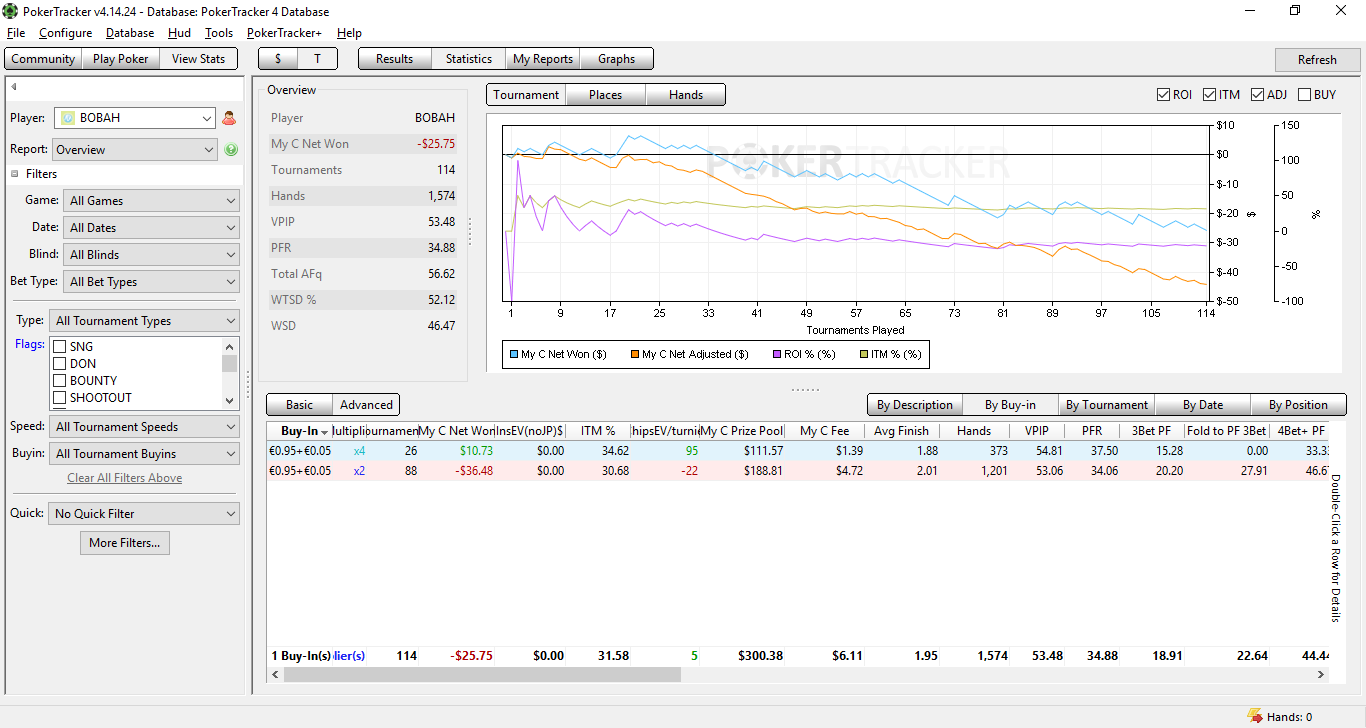
Task: Click the PokerTracker icon in the title bar
Action: [x=10, y=10]
